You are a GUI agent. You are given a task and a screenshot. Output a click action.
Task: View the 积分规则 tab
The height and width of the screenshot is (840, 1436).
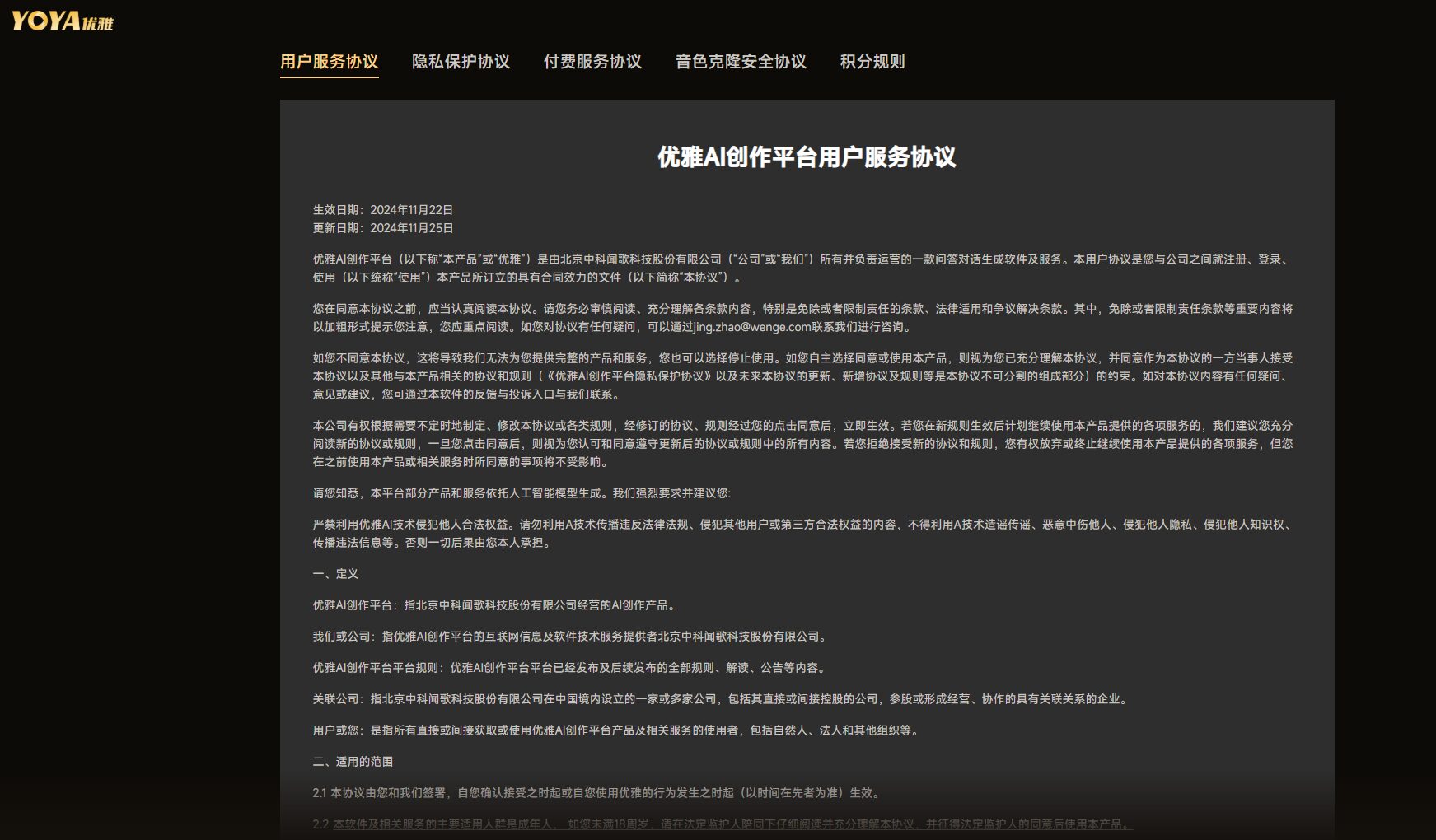(x=871, y=61)
